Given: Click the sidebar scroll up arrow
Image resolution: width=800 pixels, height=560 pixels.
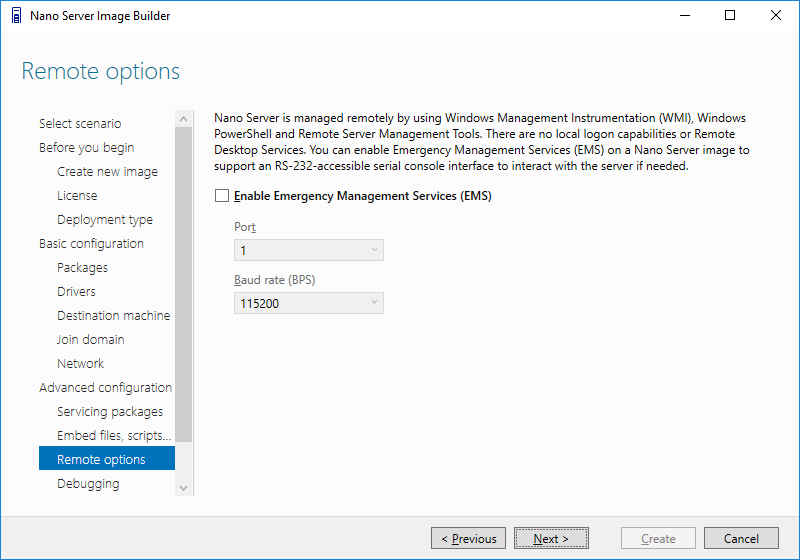Looking at the screenshot, I should tap(184, 119).
